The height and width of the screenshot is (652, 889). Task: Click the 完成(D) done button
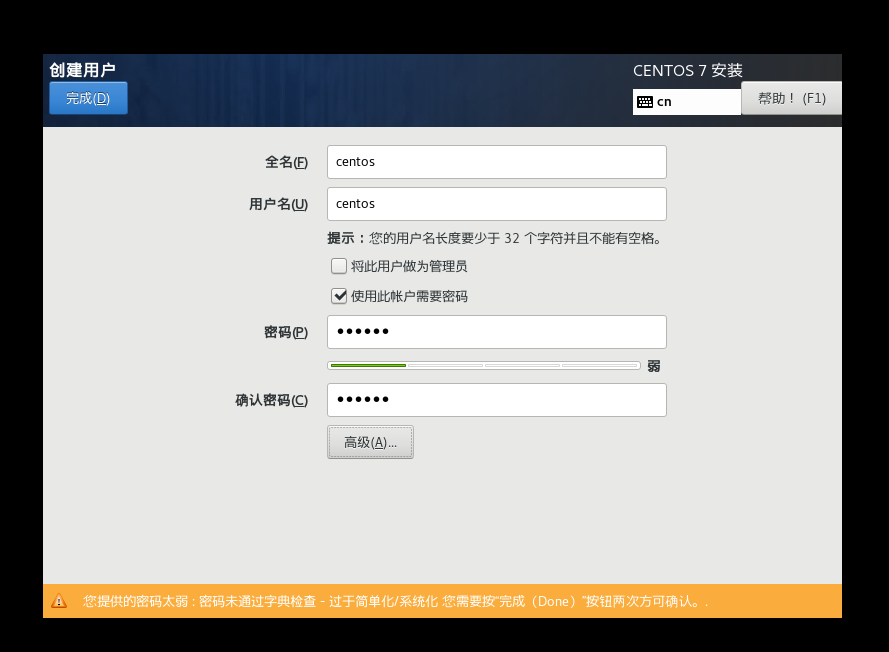(88, 98)
